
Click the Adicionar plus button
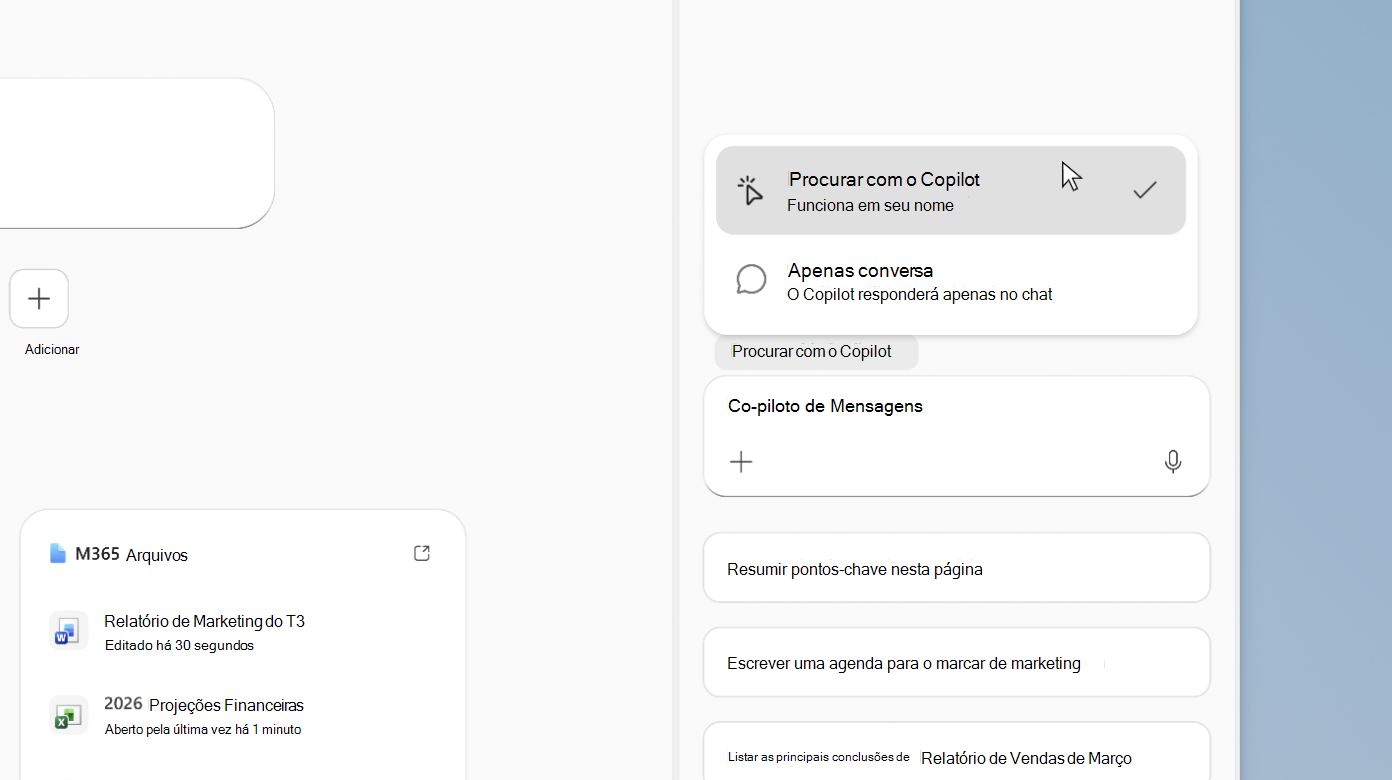coord(39,298)
